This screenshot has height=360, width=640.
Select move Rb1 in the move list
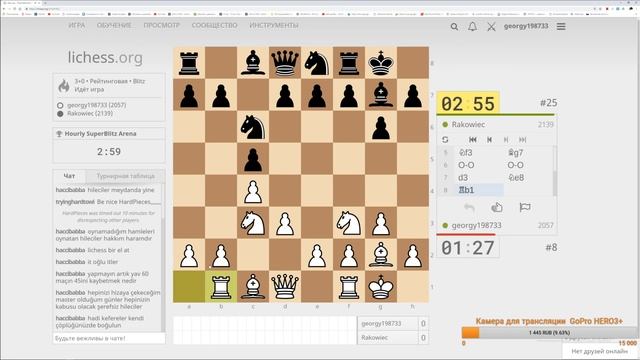pyautogui.click(x=479, y=190)
